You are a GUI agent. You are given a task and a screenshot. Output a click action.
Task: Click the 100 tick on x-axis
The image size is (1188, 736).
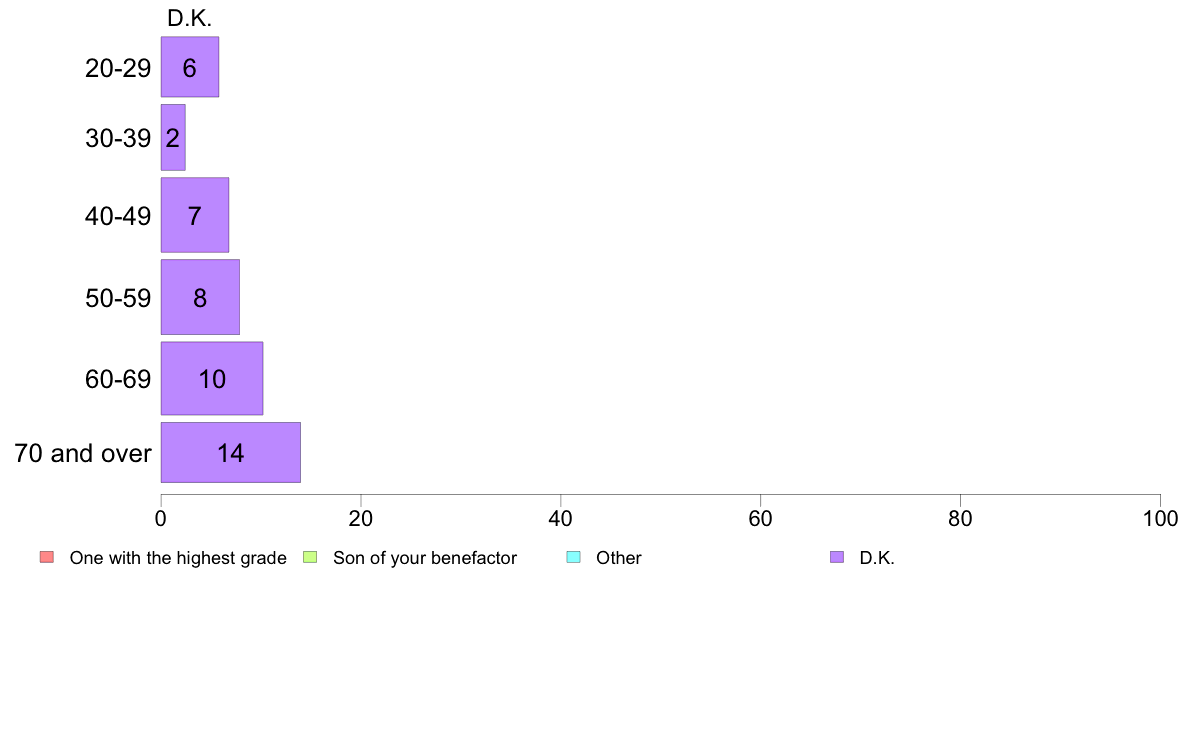(x=1160, y=518)
